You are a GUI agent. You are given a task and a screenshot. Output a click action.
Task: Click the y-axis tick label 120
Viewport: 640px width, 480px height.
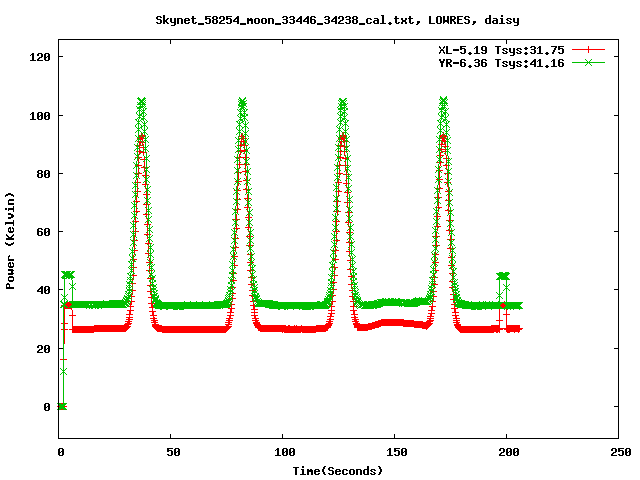click(x=40, y=57)
